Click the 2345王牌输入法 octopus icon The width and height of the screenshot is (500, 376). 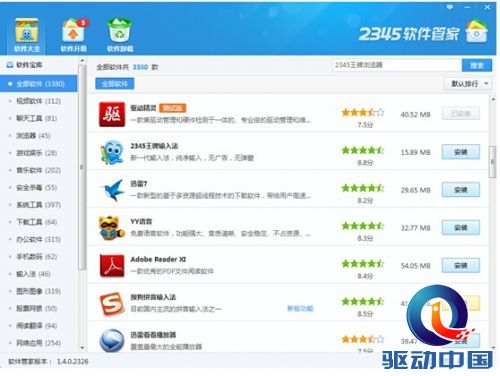(x=112, y=152)
